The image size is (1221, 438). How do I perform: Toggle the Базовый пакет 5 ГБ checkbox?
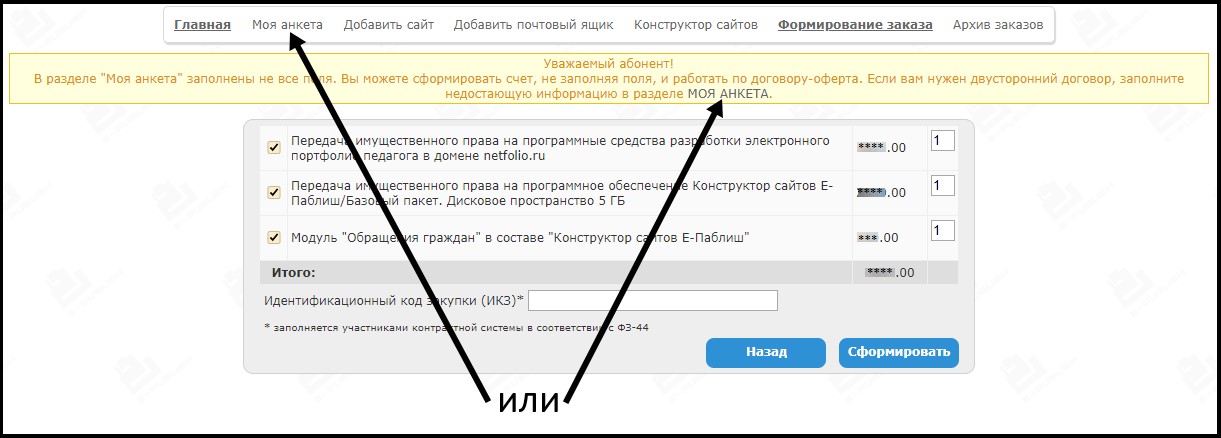(x=273, y=192)
